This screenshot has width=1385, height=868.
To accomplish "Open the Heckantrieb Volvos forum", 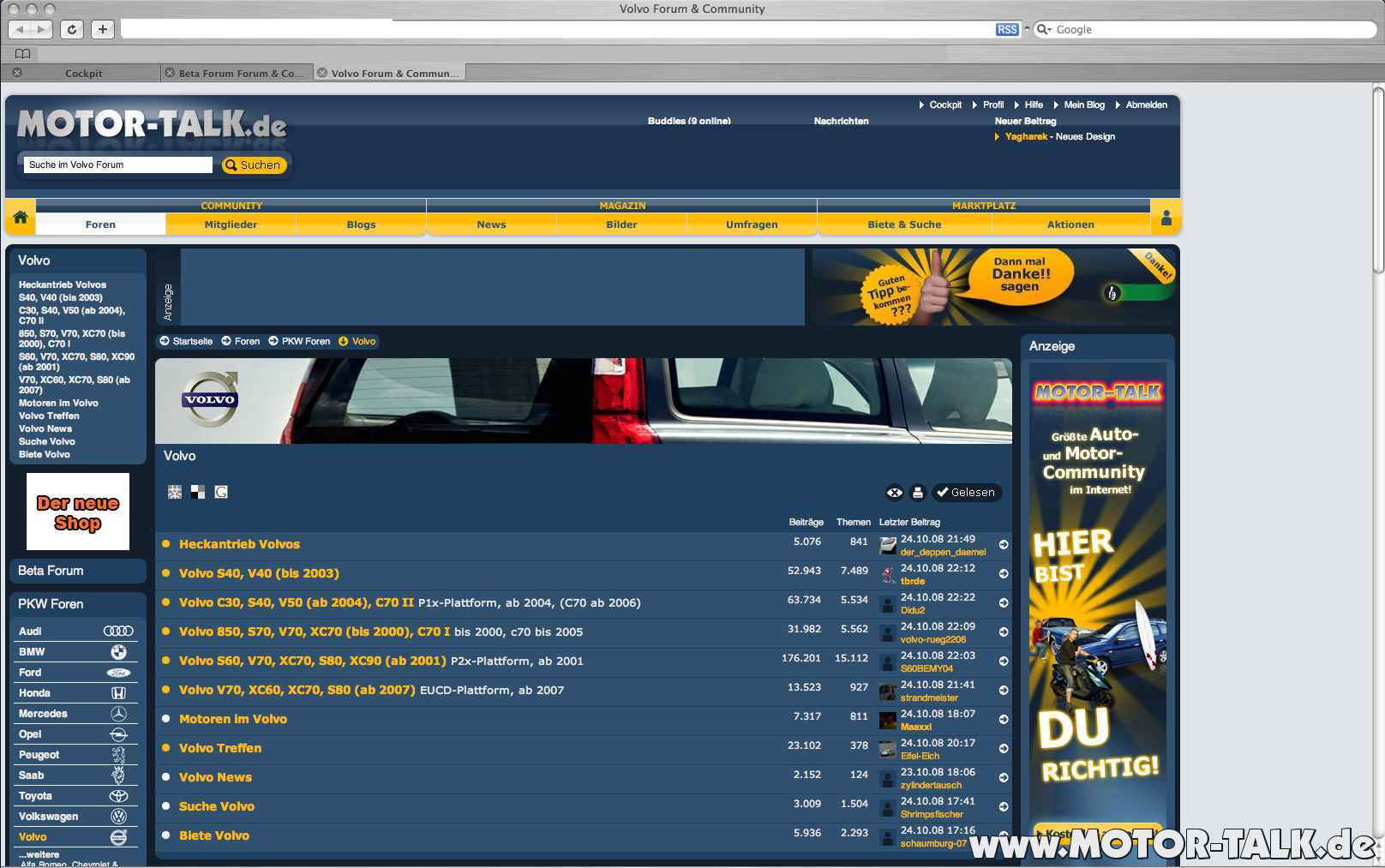I will [239, 544].
